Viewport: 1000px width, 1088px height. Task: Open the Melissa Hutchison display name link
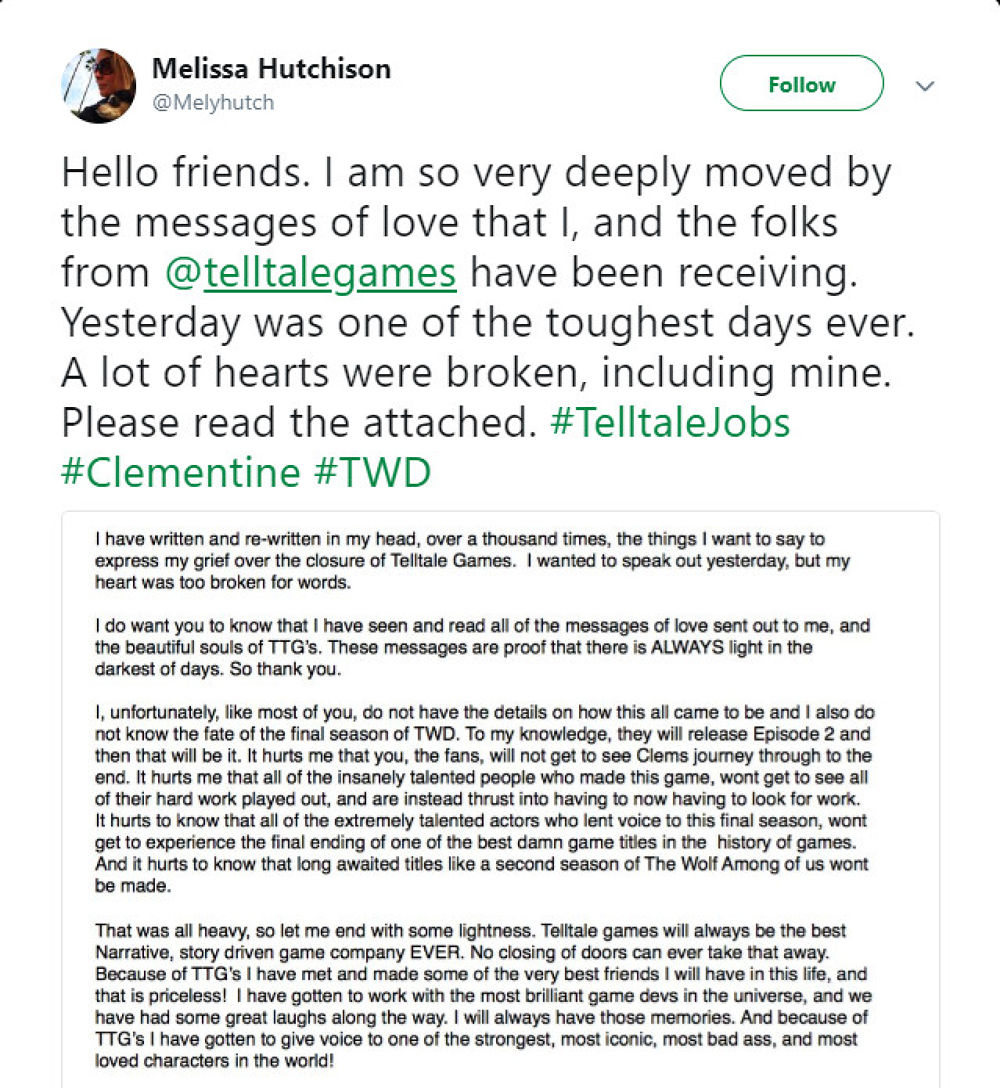271,69
